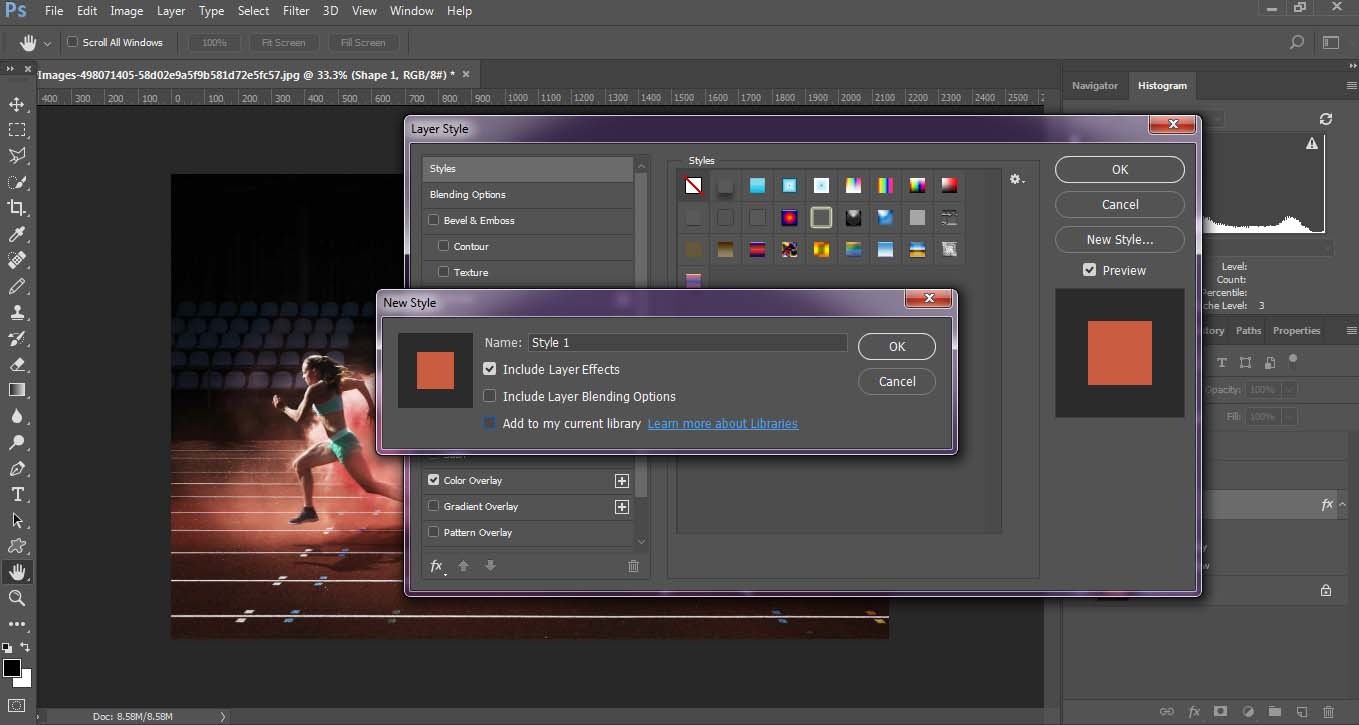Open the workspace switcher icon dropdown
Image resolution: width=1359 pixels, height=725 pixels.
click(1331, 42)
